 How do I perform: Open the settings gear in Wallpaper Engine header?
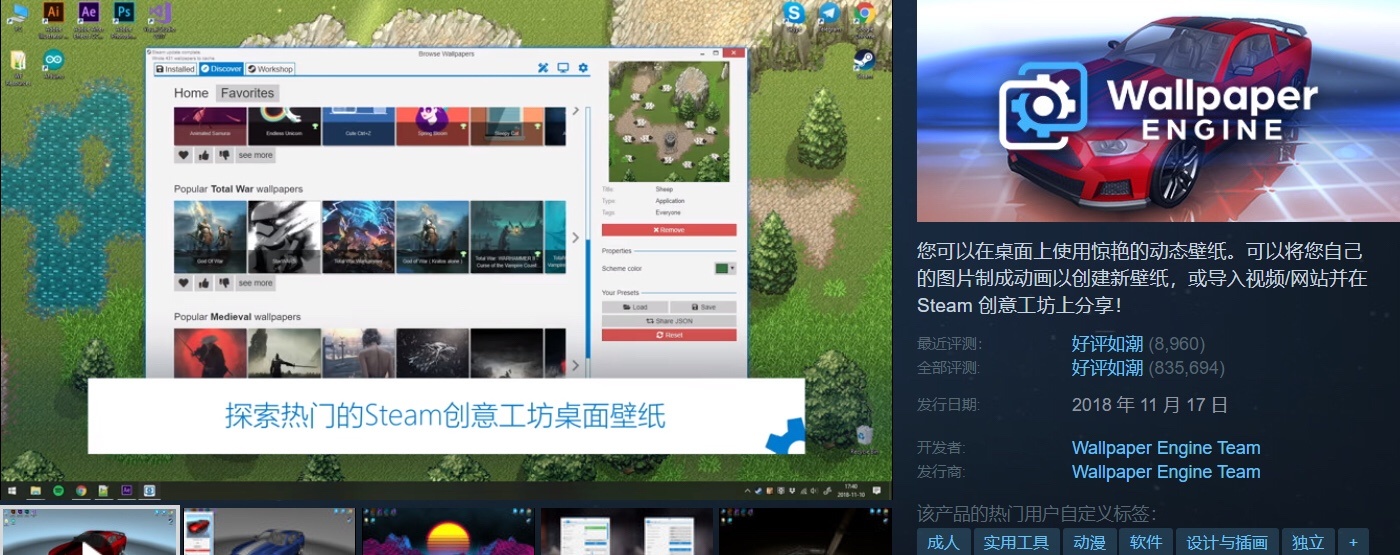click(583, 68)
